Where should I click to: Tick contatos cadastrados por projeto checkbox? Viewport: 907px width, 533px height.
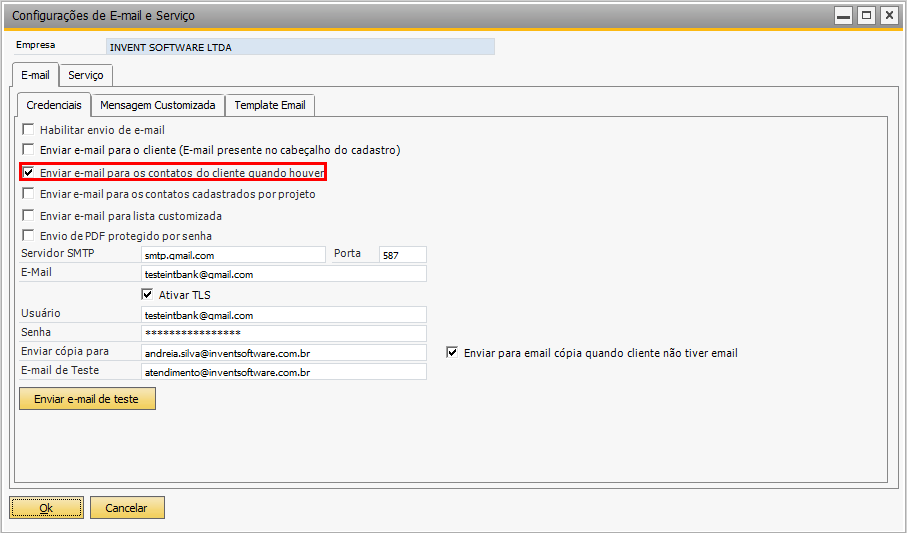28,193
